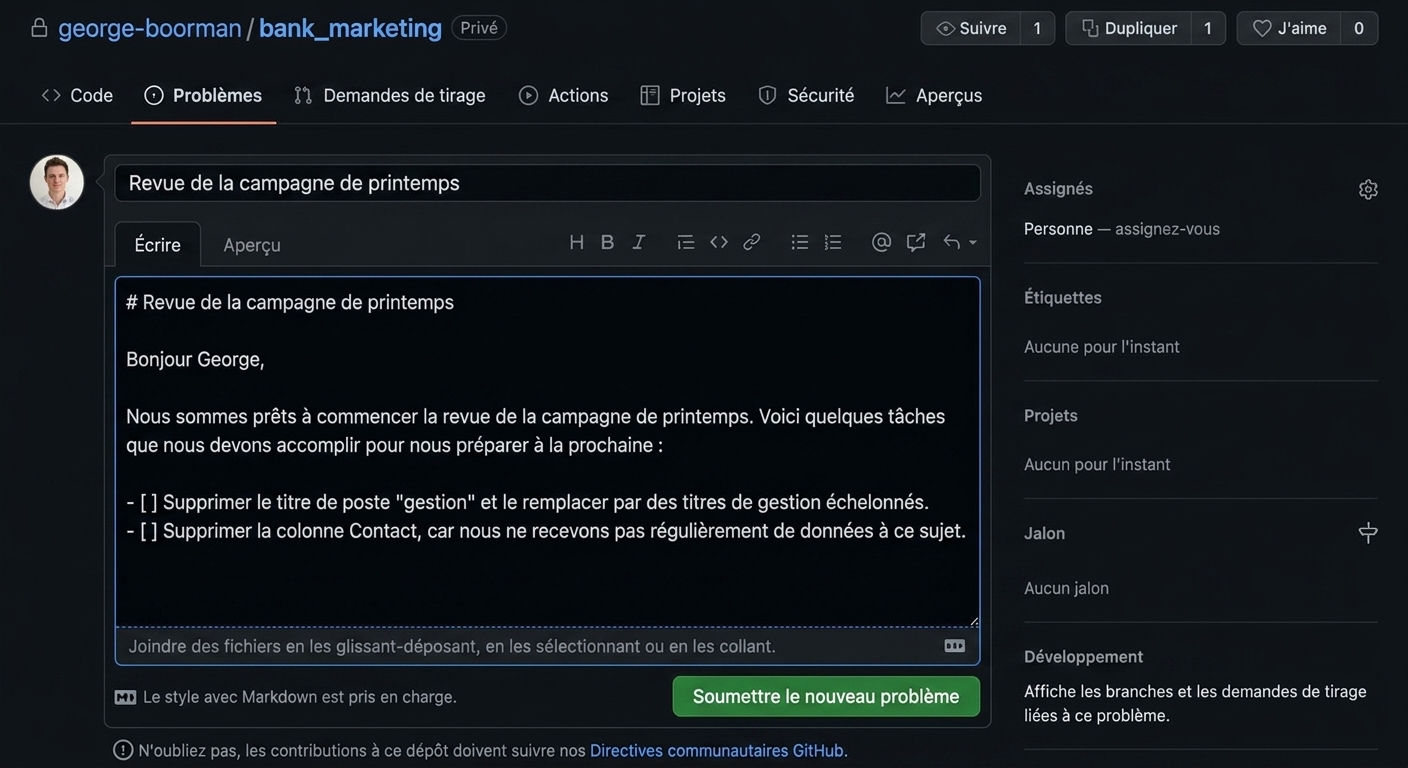
Task: Open the Assignés gear settings
Action: 1368,189
